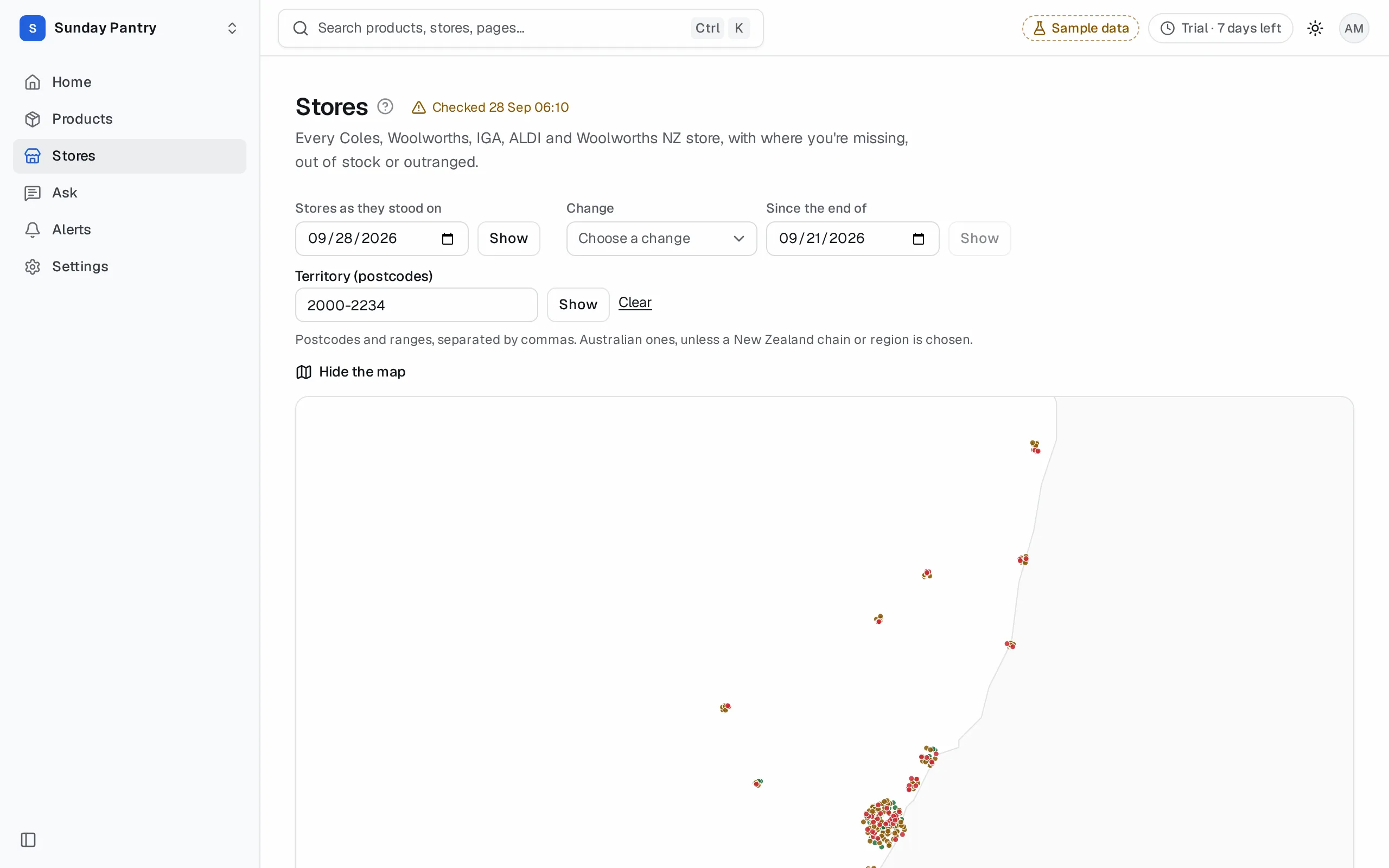Click the Sunday Pantry logo icon
1389x868 pixels.
(32, 28)
